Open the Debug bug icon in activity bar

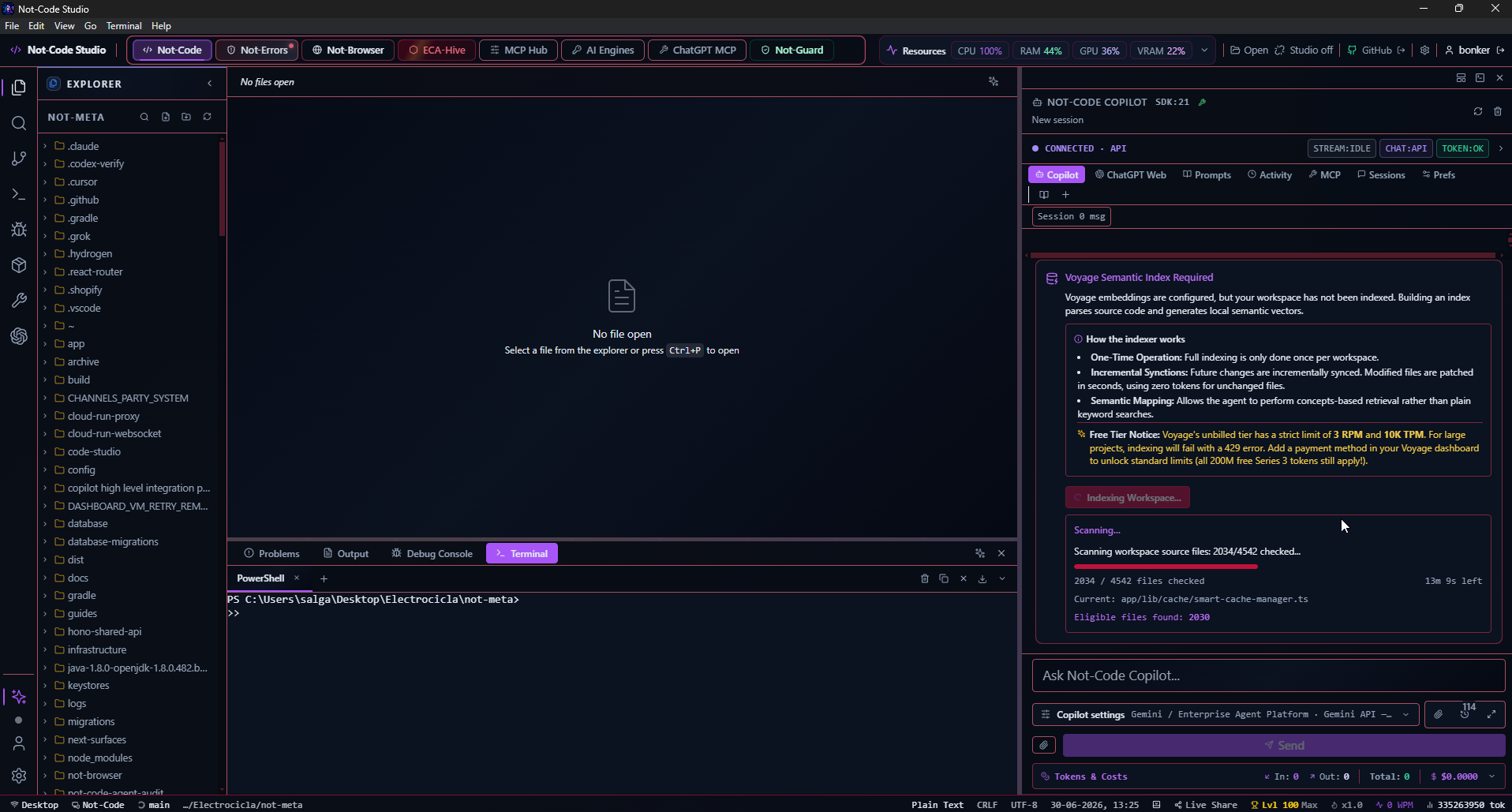[x=19, y=230]
